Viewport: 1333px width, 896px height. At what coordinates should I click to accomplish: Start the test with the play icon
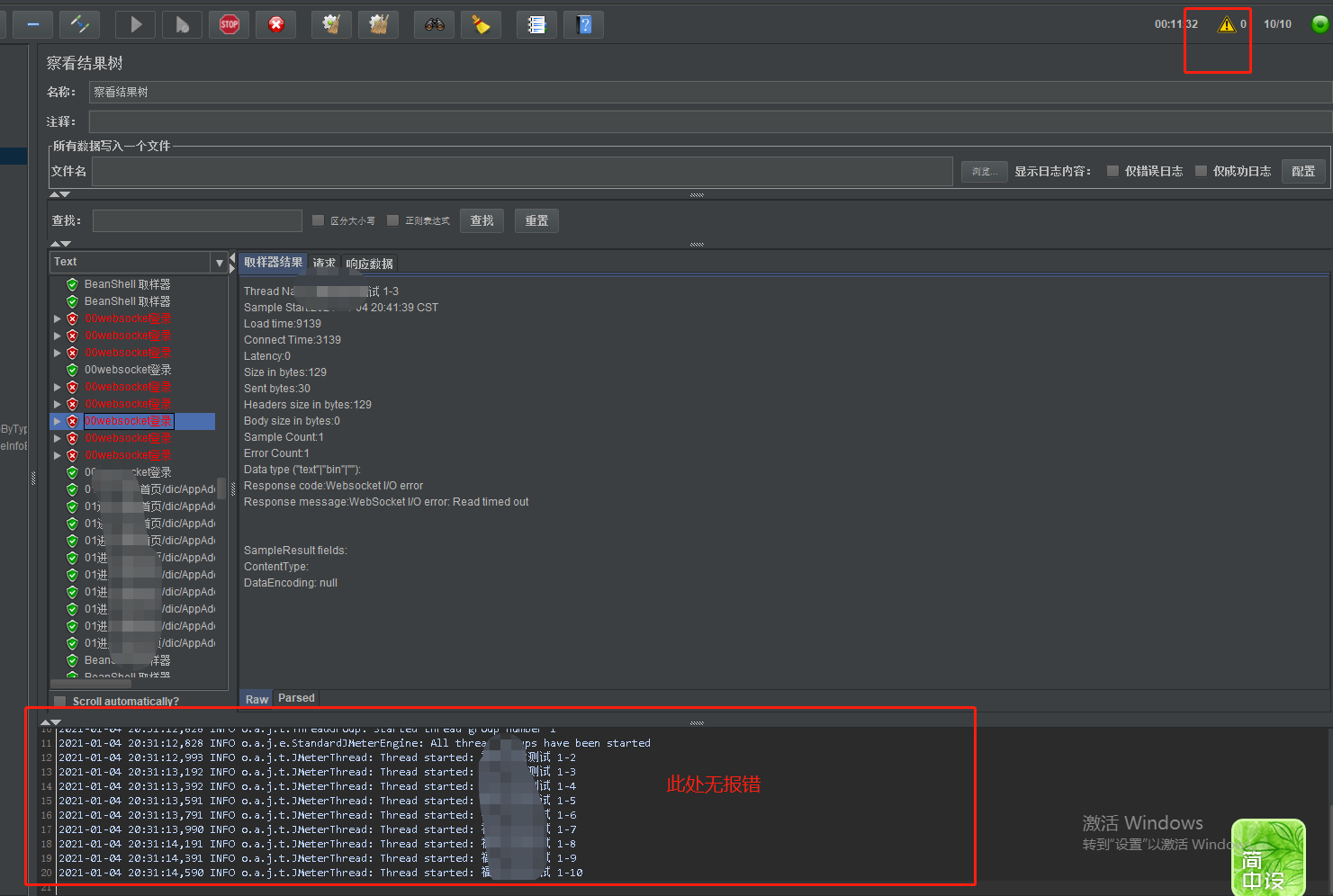pos(135,24)
